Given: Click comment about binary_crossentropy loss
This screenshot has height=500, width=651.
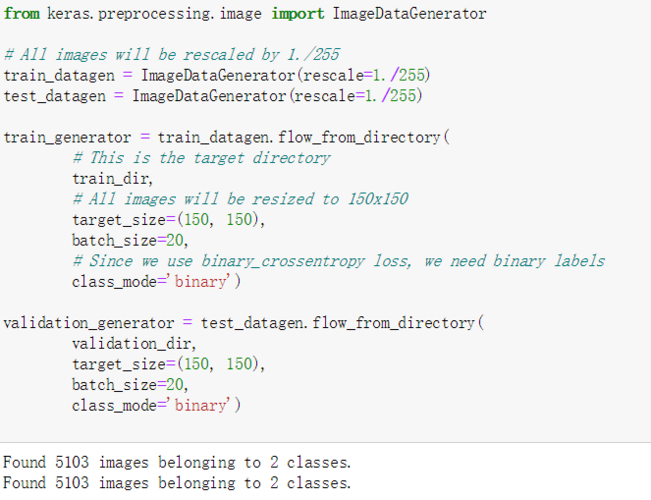Looking at the screenshot, I should click(x=338, y=261).
